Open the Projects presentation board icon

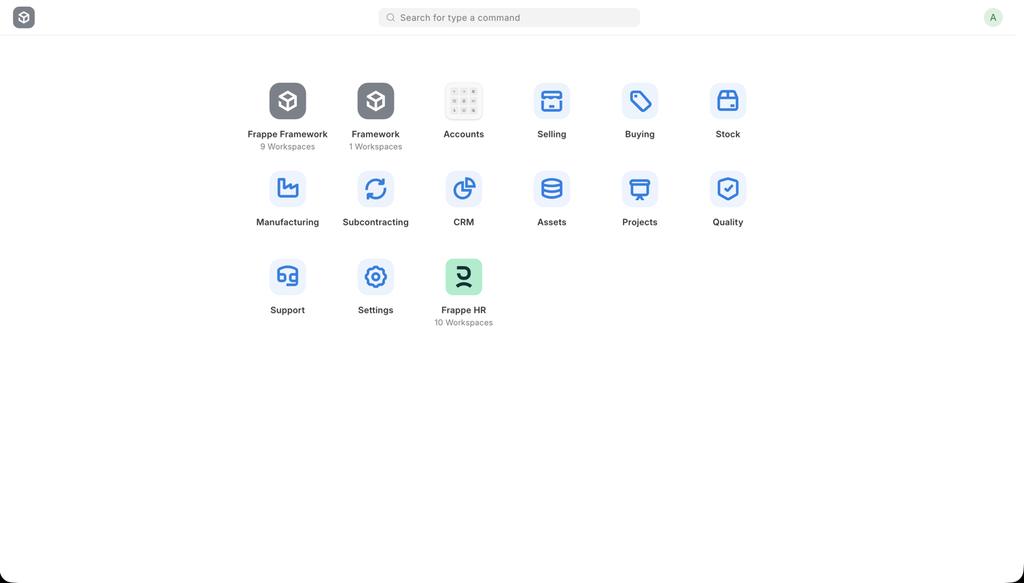pyautogui.click(x=640, y=189)
